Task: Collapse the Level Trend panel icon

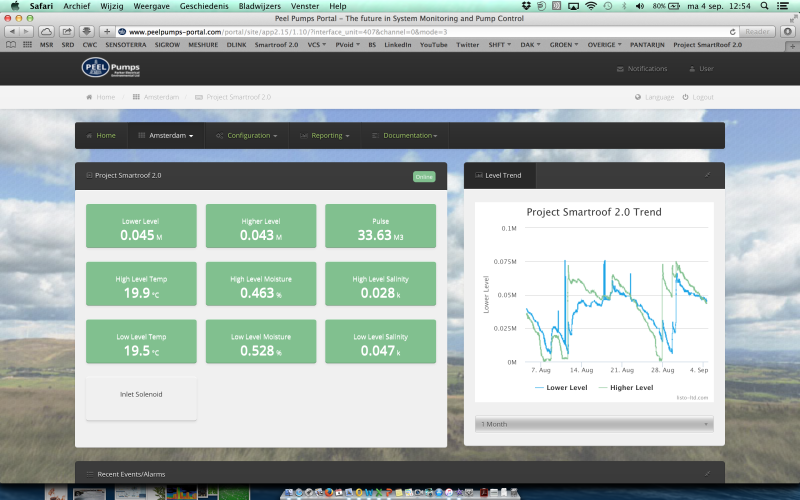Action: (707, 174)
